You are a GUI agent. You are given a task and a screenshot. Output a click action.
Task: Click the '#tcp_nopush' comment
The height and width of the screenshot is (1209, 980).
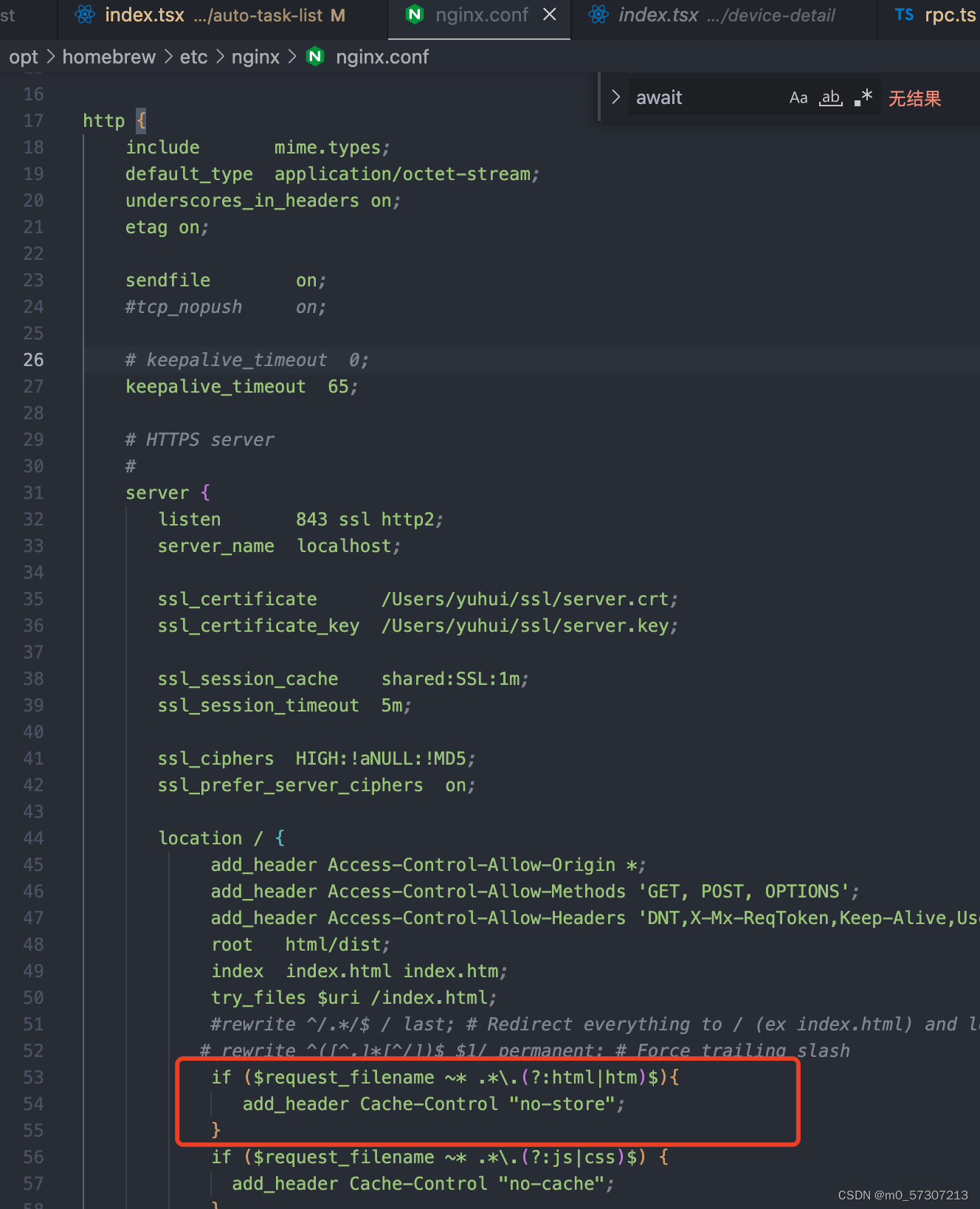click(183, 307)
